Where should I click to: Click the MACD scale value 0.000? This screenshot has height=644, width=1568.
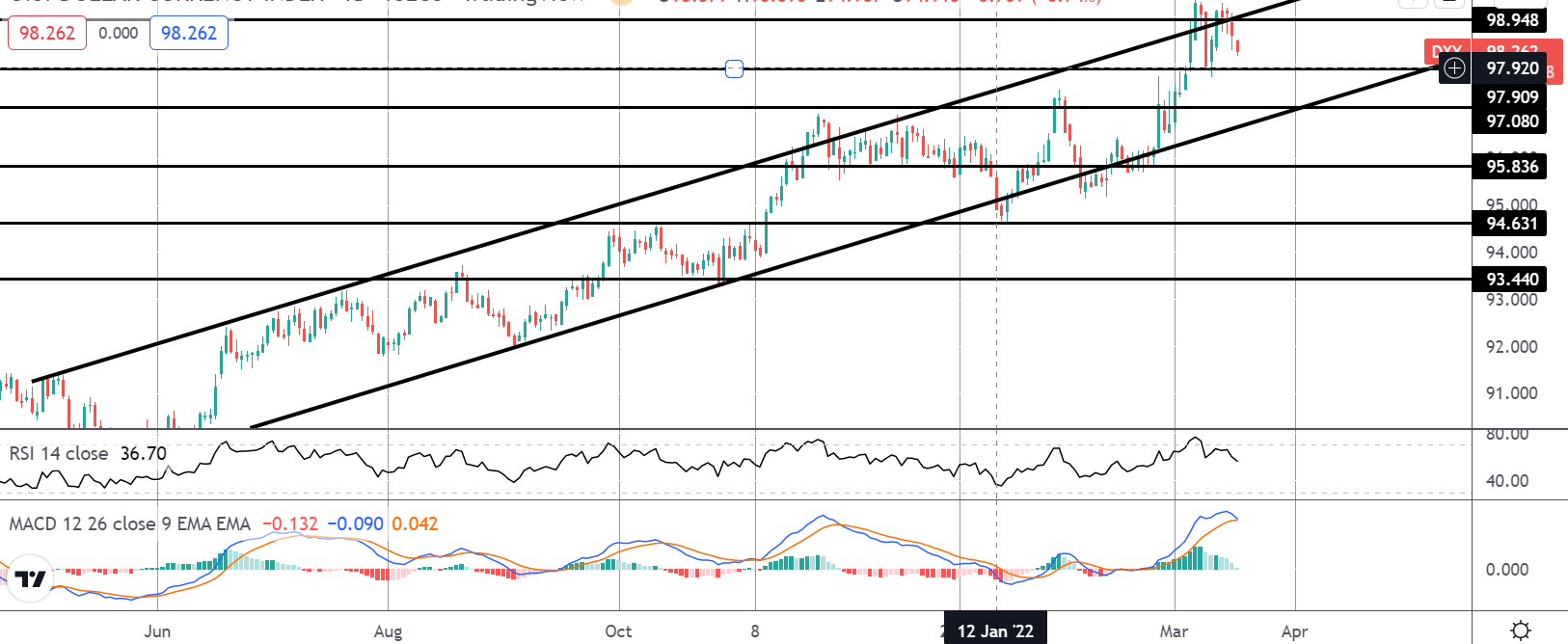pyautogui.click(x=1507, y=570)
